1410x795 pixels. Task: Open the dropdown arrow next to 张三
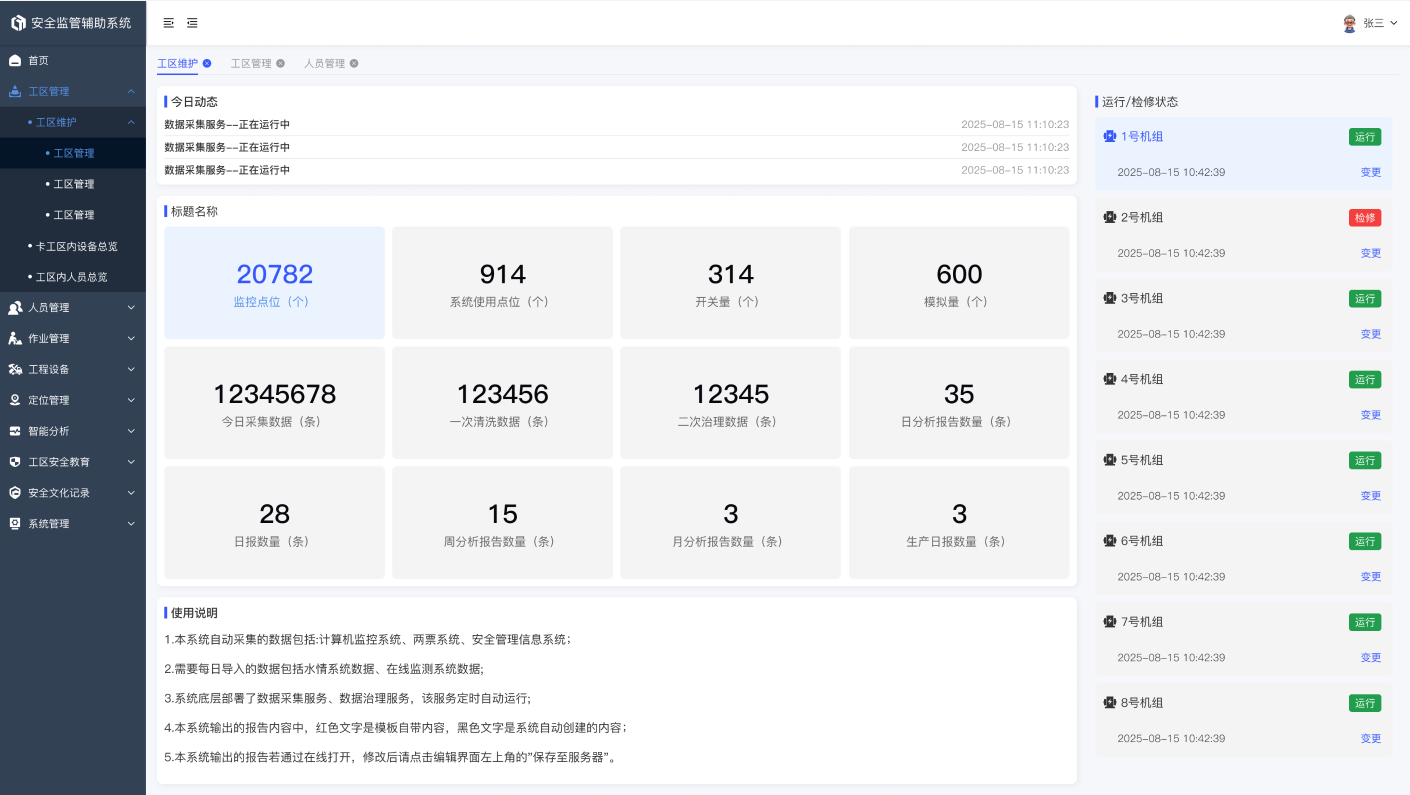point(1394,23)
